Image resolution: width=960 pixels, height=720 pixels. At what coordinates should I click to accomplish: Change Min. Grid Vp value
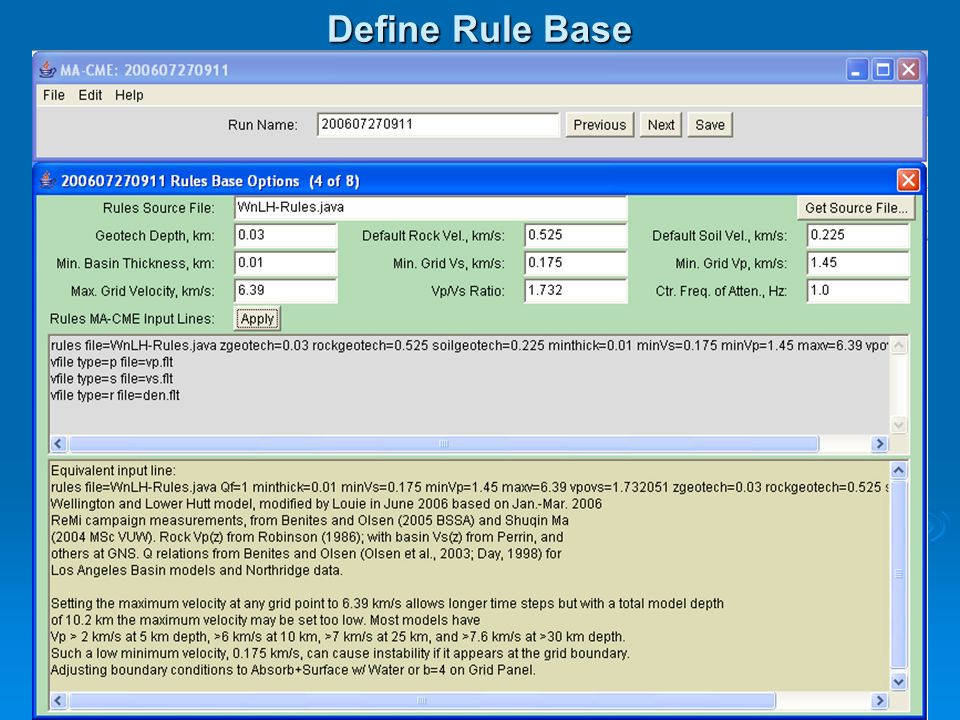point(858,263)
